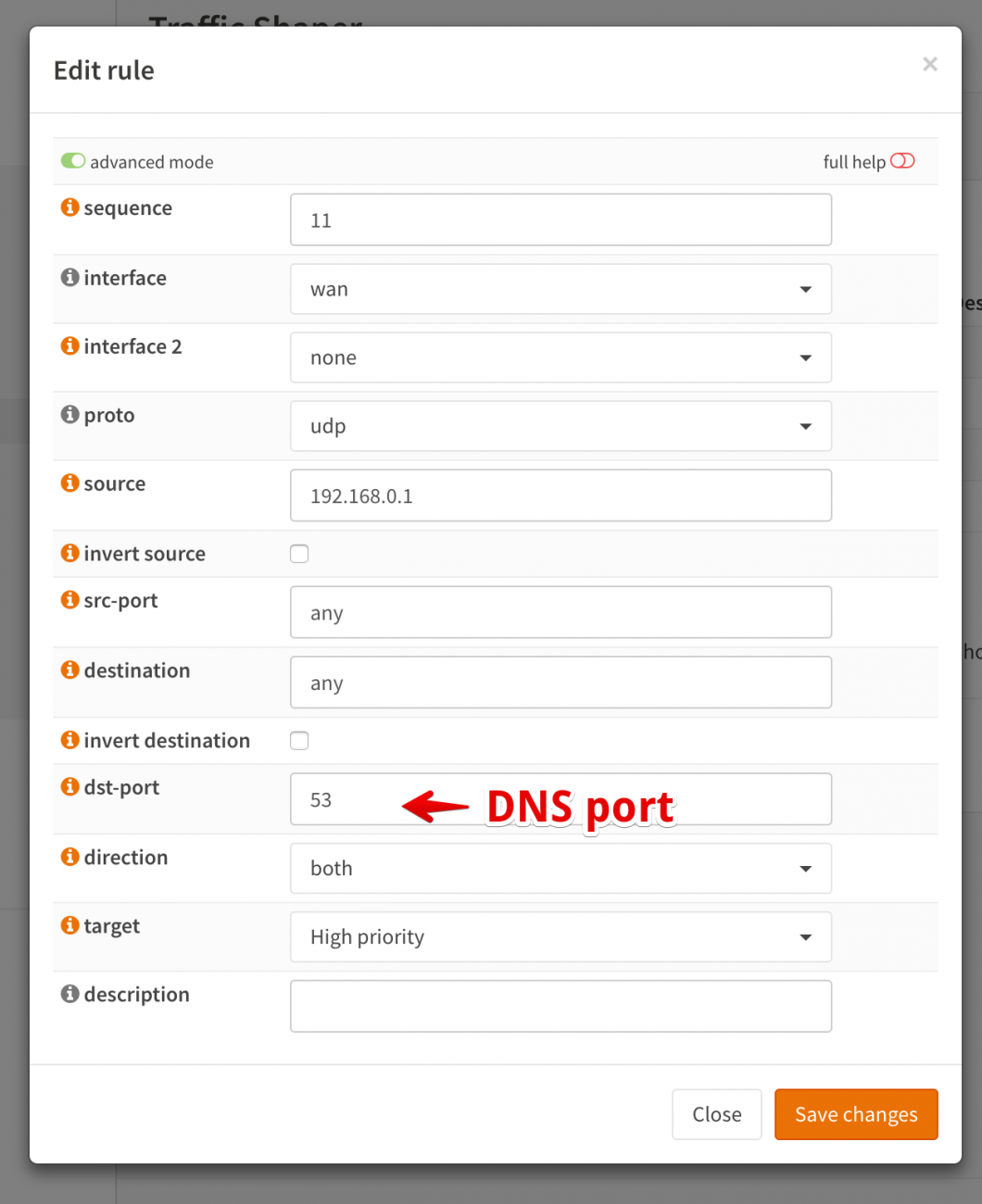Show help via interface 2 info icon
982x1204 pixels.
[x=69, y=345]
